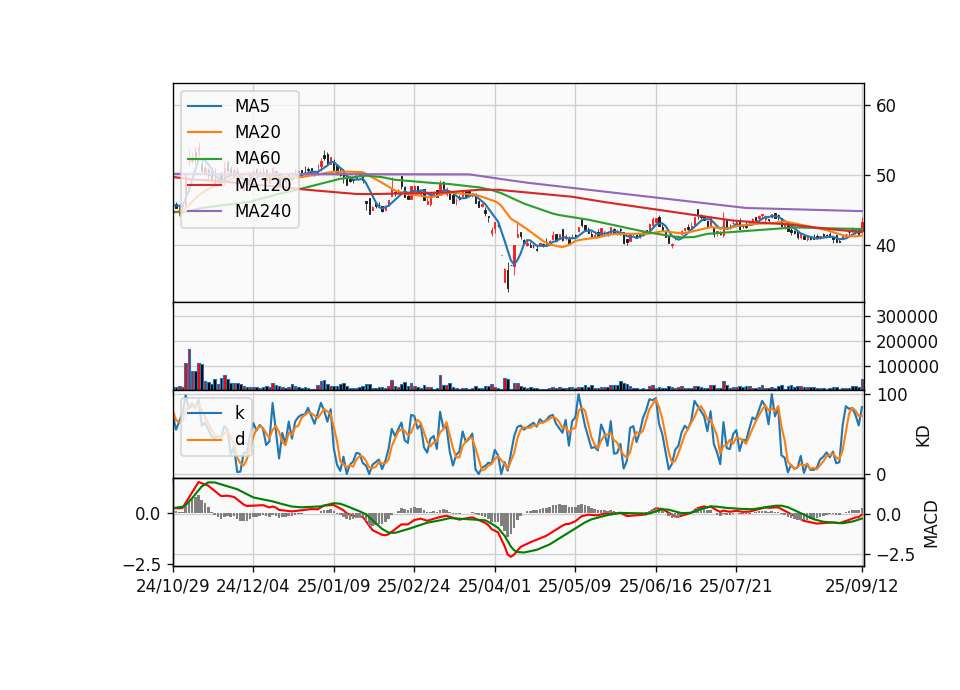Click the 'd' legend entry in KD panel
Image resolution: width=960 pixels, height=690 pixels.
pyautogui.click(x=239, y=438)
